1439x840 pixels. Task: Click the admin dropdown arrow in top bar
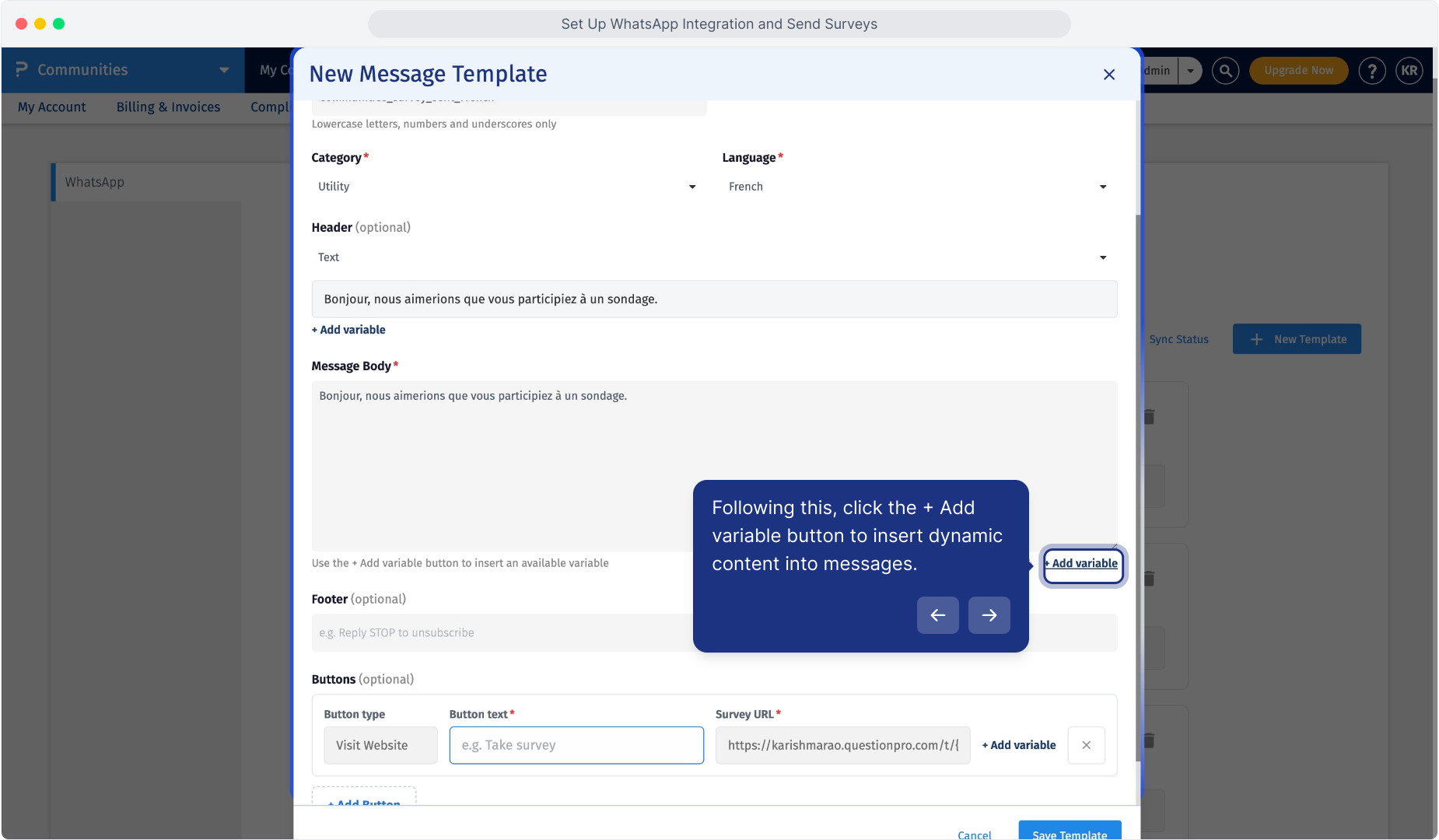1190,71
